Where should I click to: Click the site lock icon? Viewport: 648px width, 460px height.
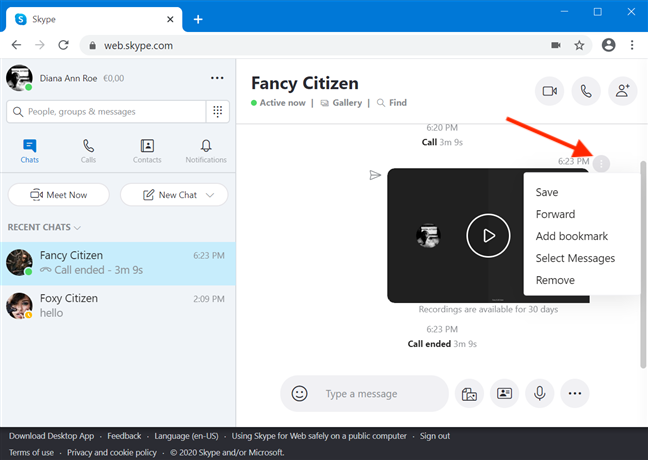(93, 45)
